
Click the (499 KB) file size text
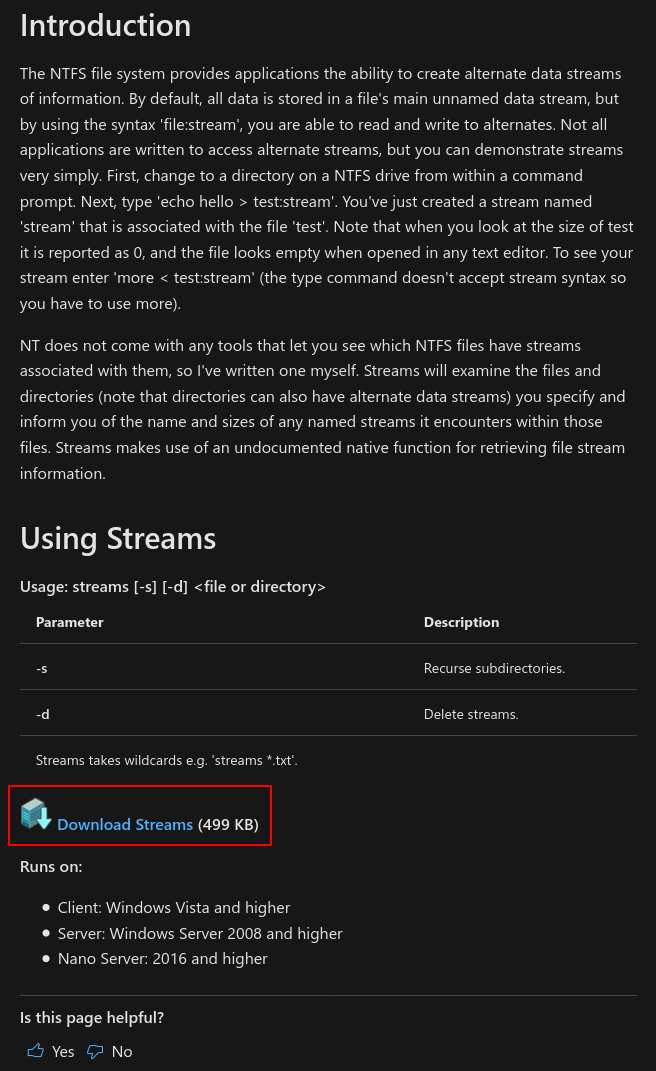[x=228, y=824]
